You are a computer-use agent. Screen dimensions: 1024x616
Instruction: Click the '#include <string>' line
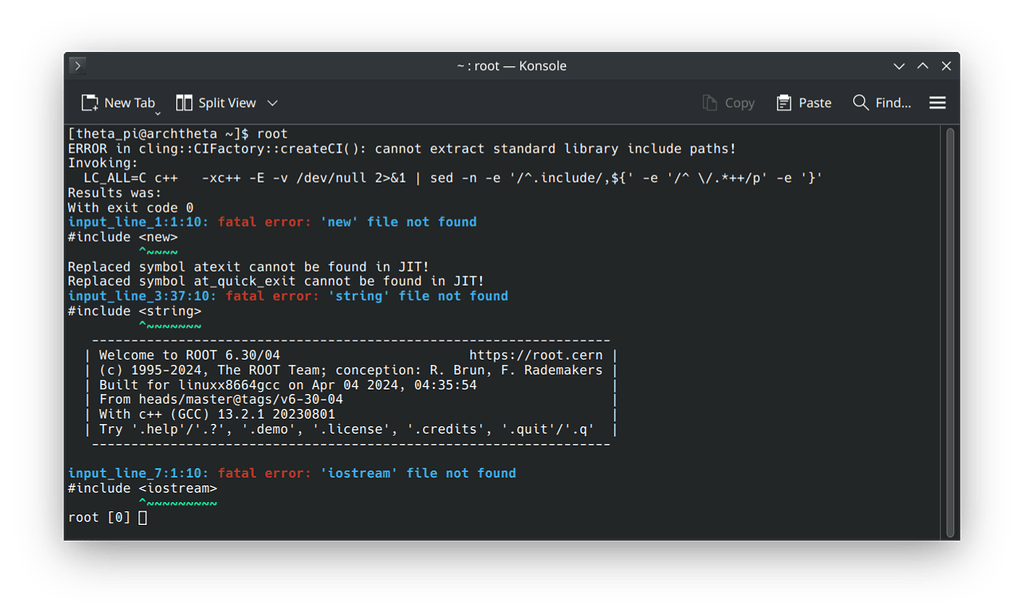134,311
